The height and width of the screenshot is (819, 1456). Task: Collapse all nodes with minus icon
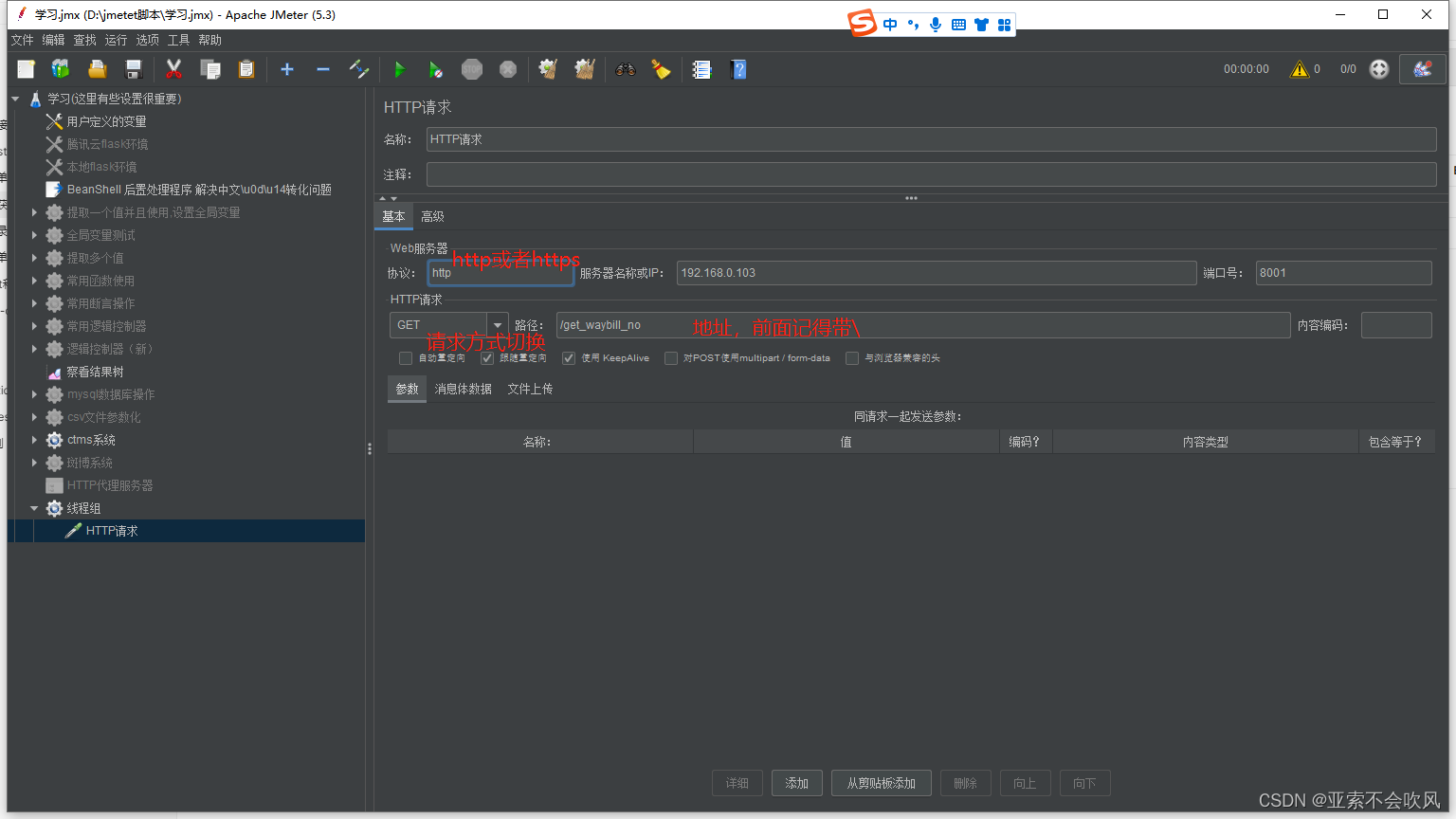[323, 69]
